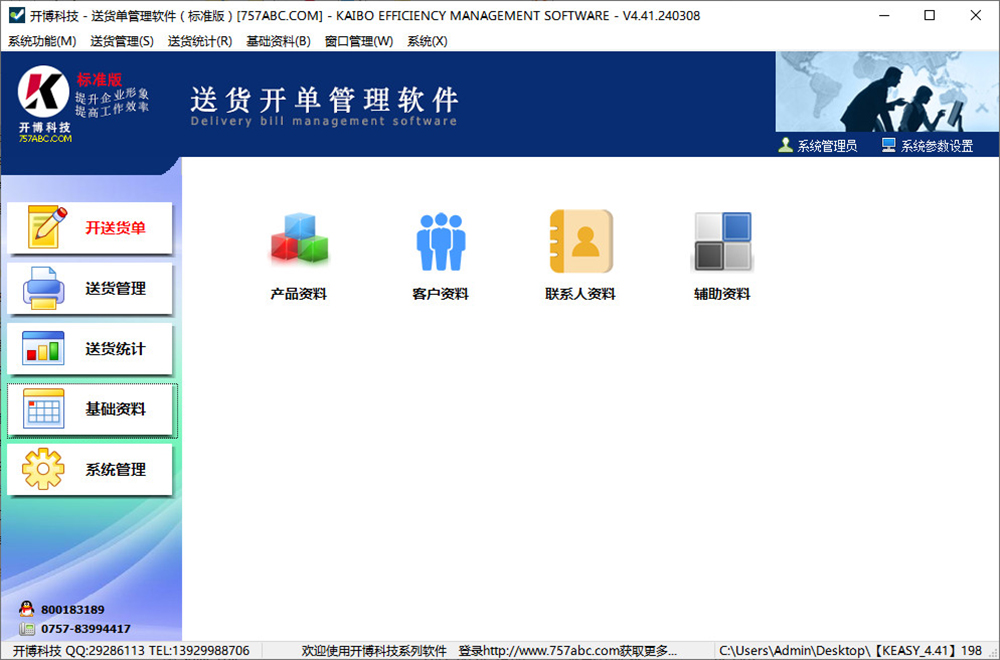Image resolution: width=1000 pixels, height=660 pixels.
Task: Click the 系统参数设置 monitor icon
Action: click(888, 145)
